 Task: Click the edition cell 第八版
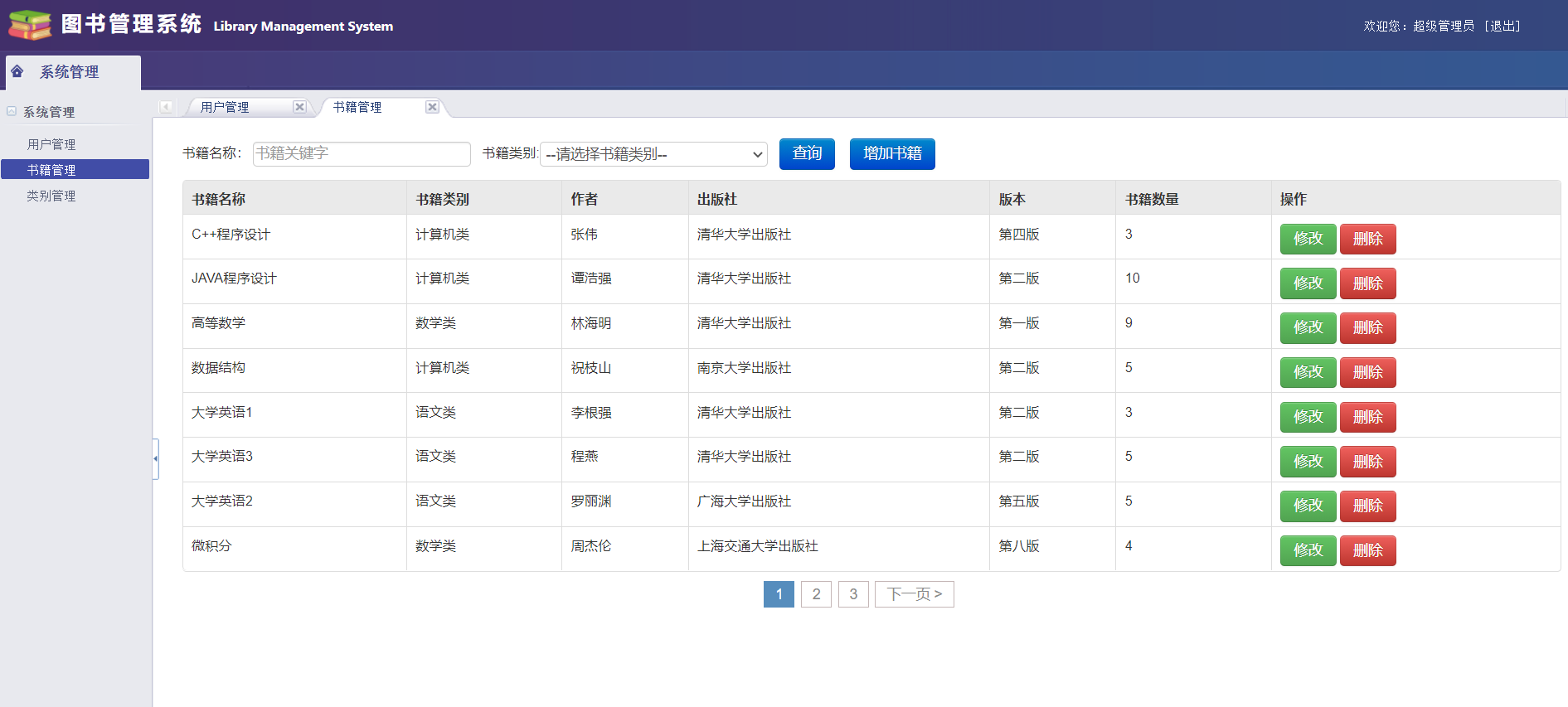1019,546
